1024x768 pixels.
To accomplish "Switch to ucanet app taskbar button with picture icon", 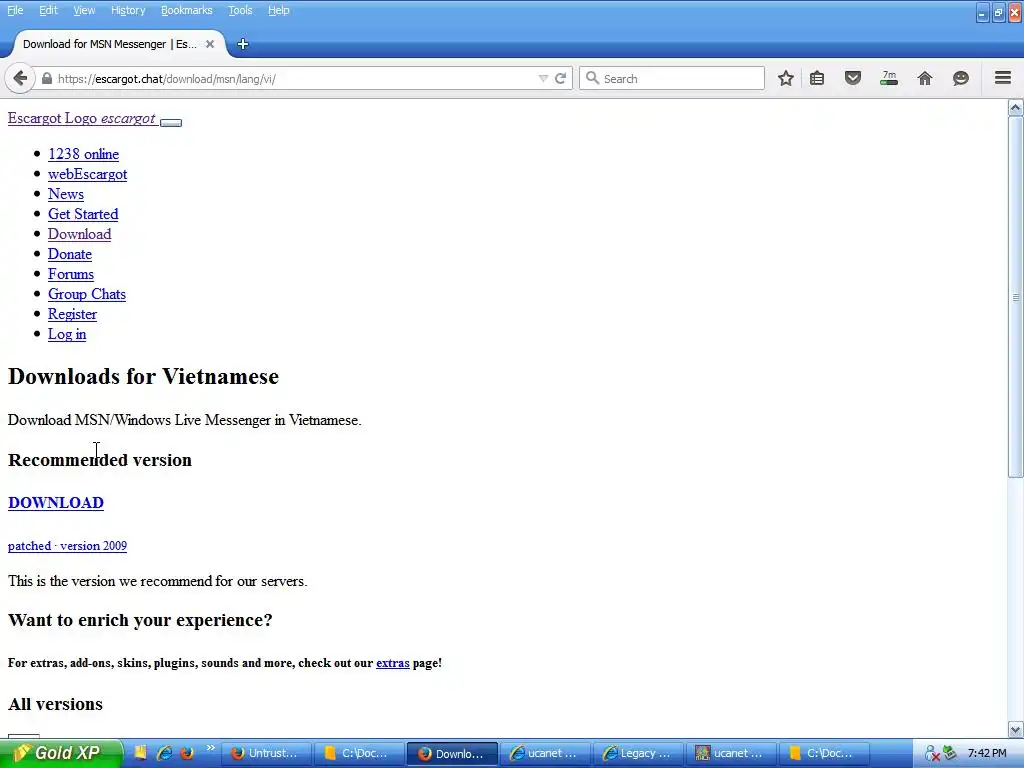I will [731, 753].
